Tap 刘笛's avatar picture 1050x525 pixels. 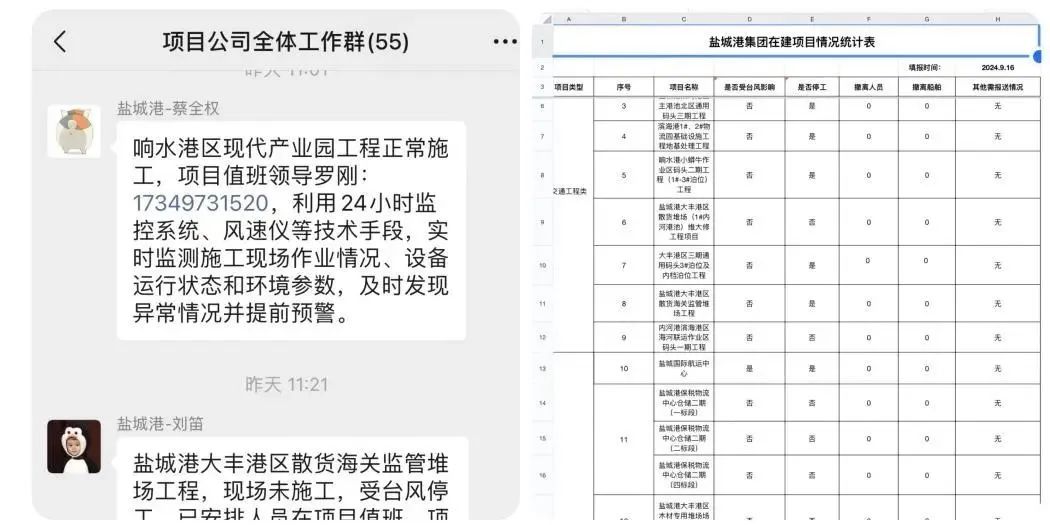(x=74, y=446)
